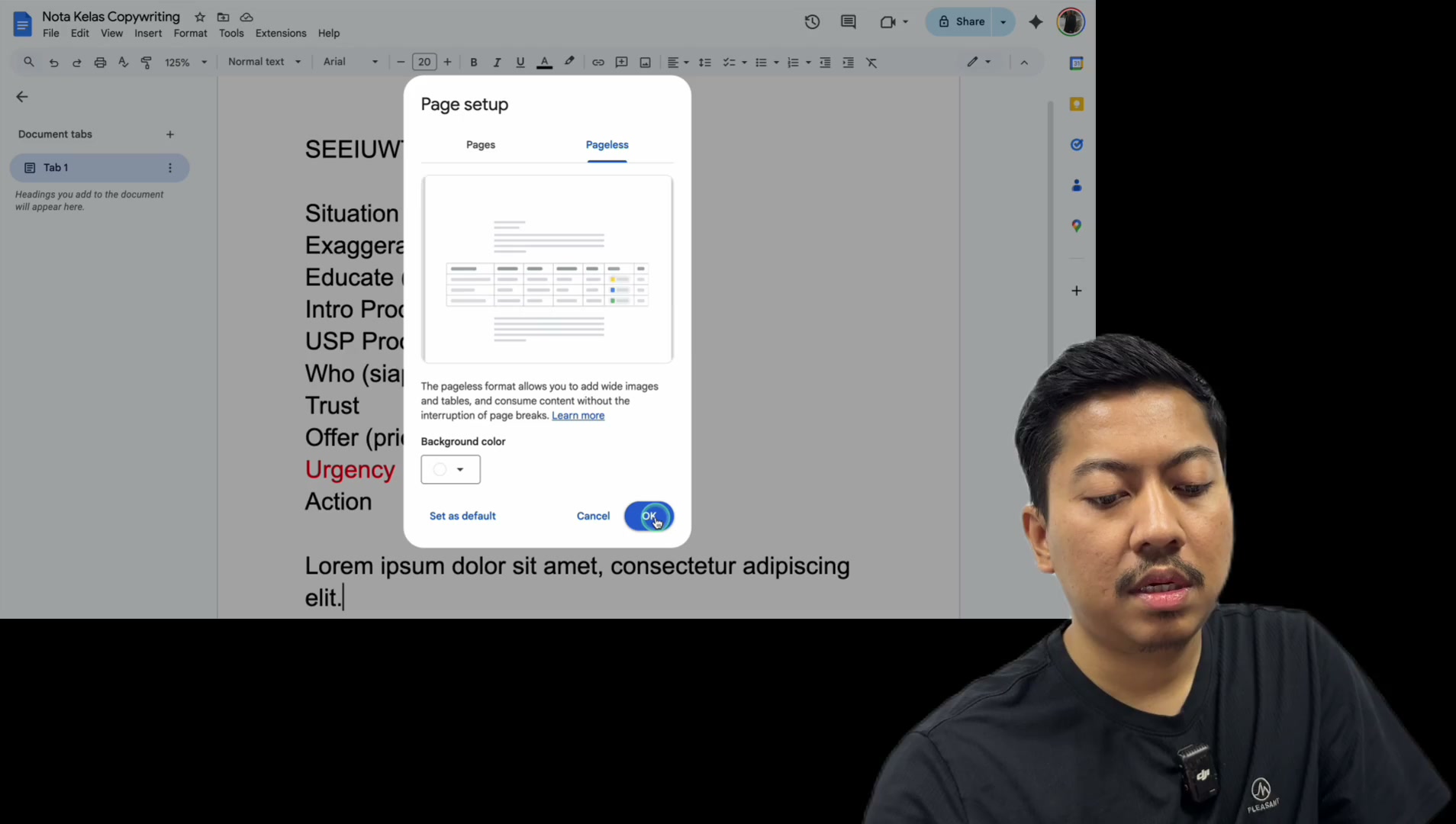
Task: Open Google Tasks in side panel
Action: [1077, 145]
